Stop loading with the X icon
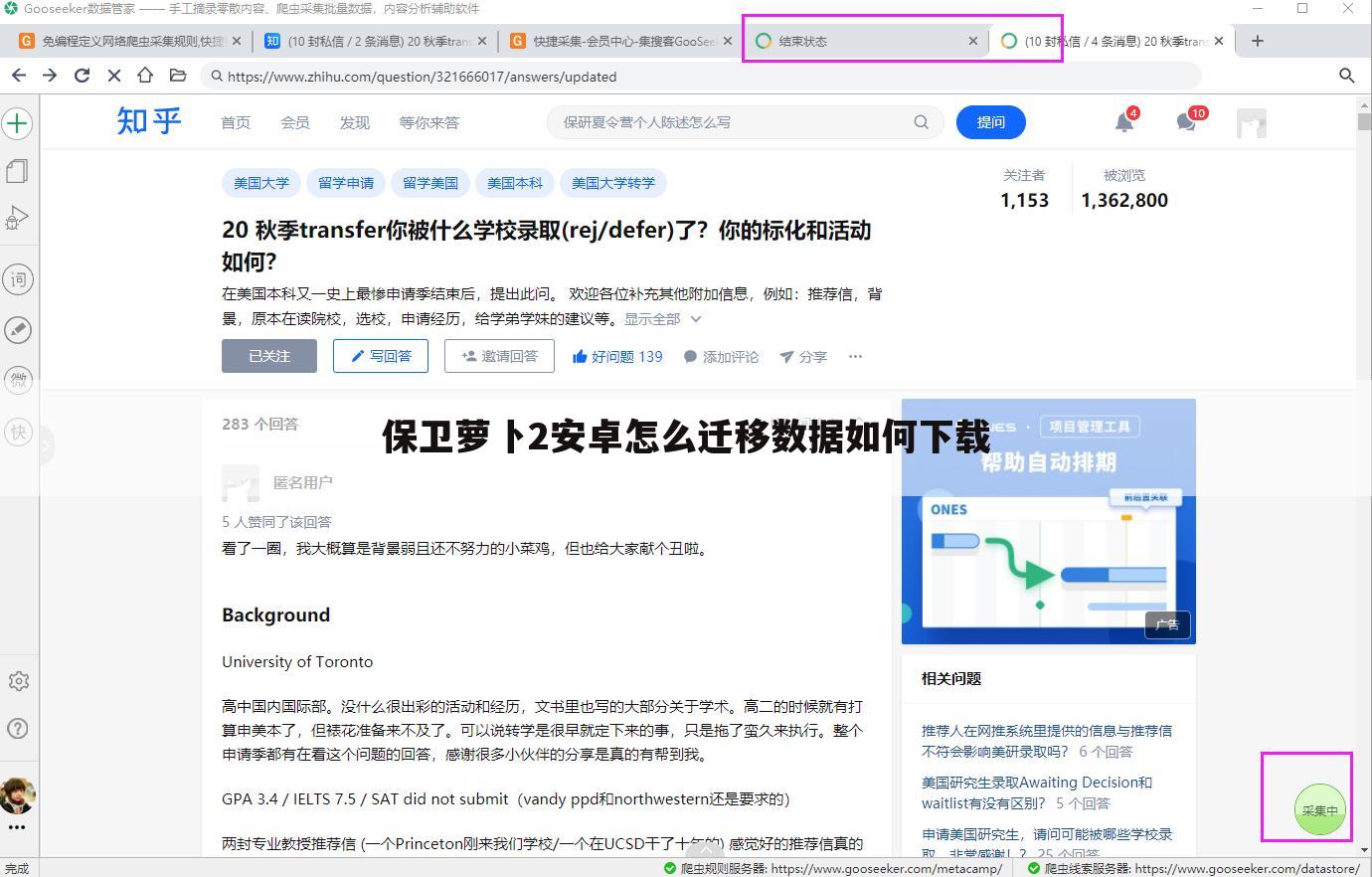Viewport: 1372px width, 877px height. click(x=113, y=76)
